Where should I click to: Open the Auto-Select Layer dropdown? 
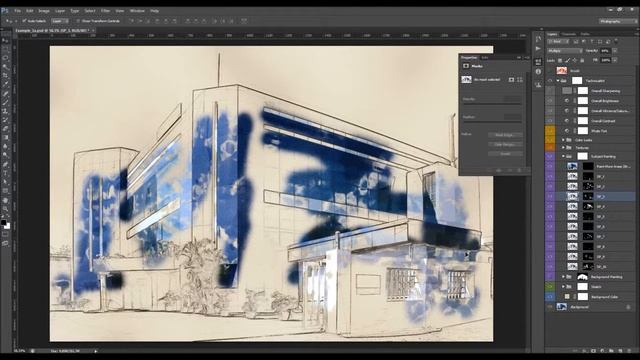60,21
